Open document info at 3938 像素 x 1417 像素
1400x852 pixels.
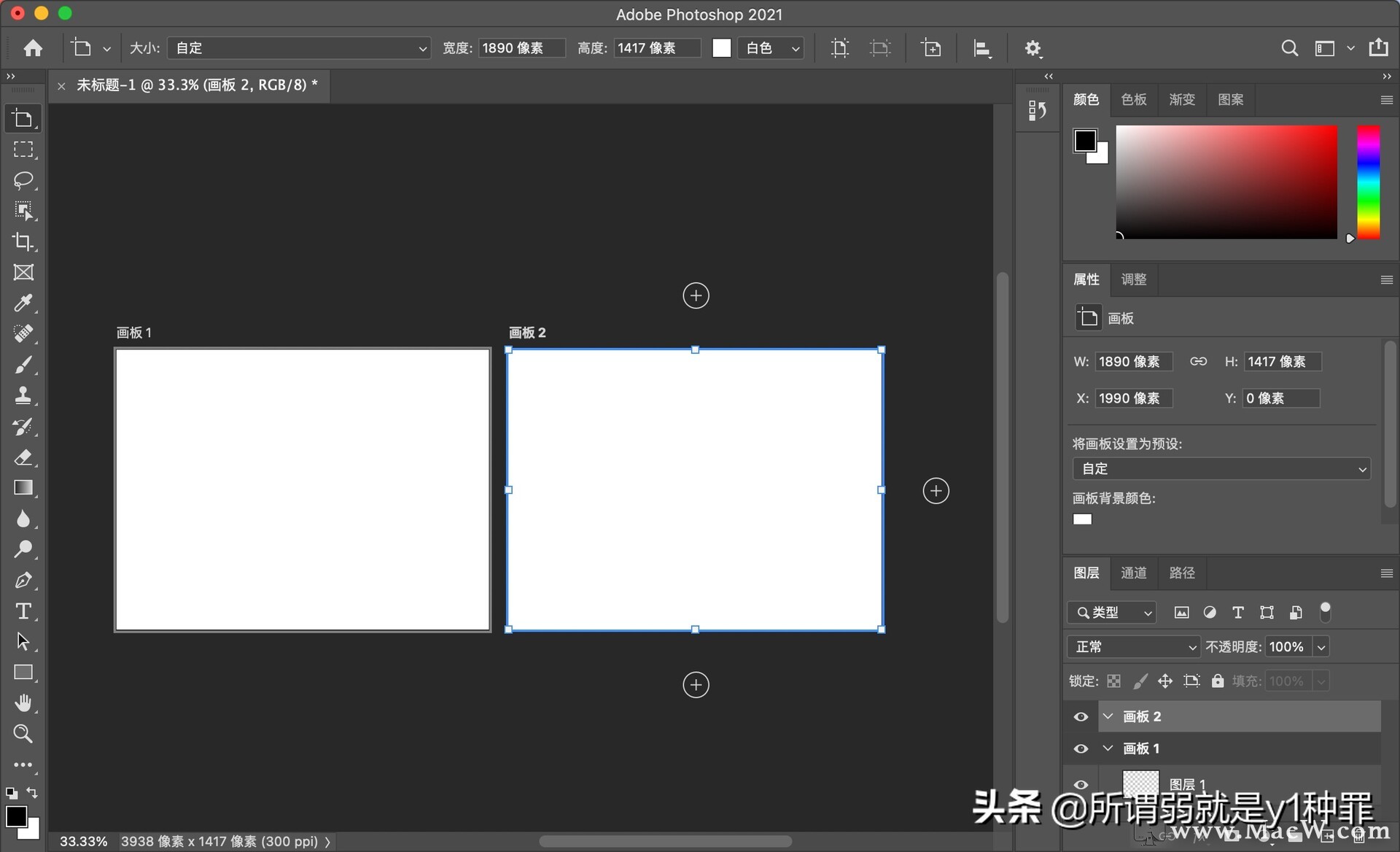[219, 841]
